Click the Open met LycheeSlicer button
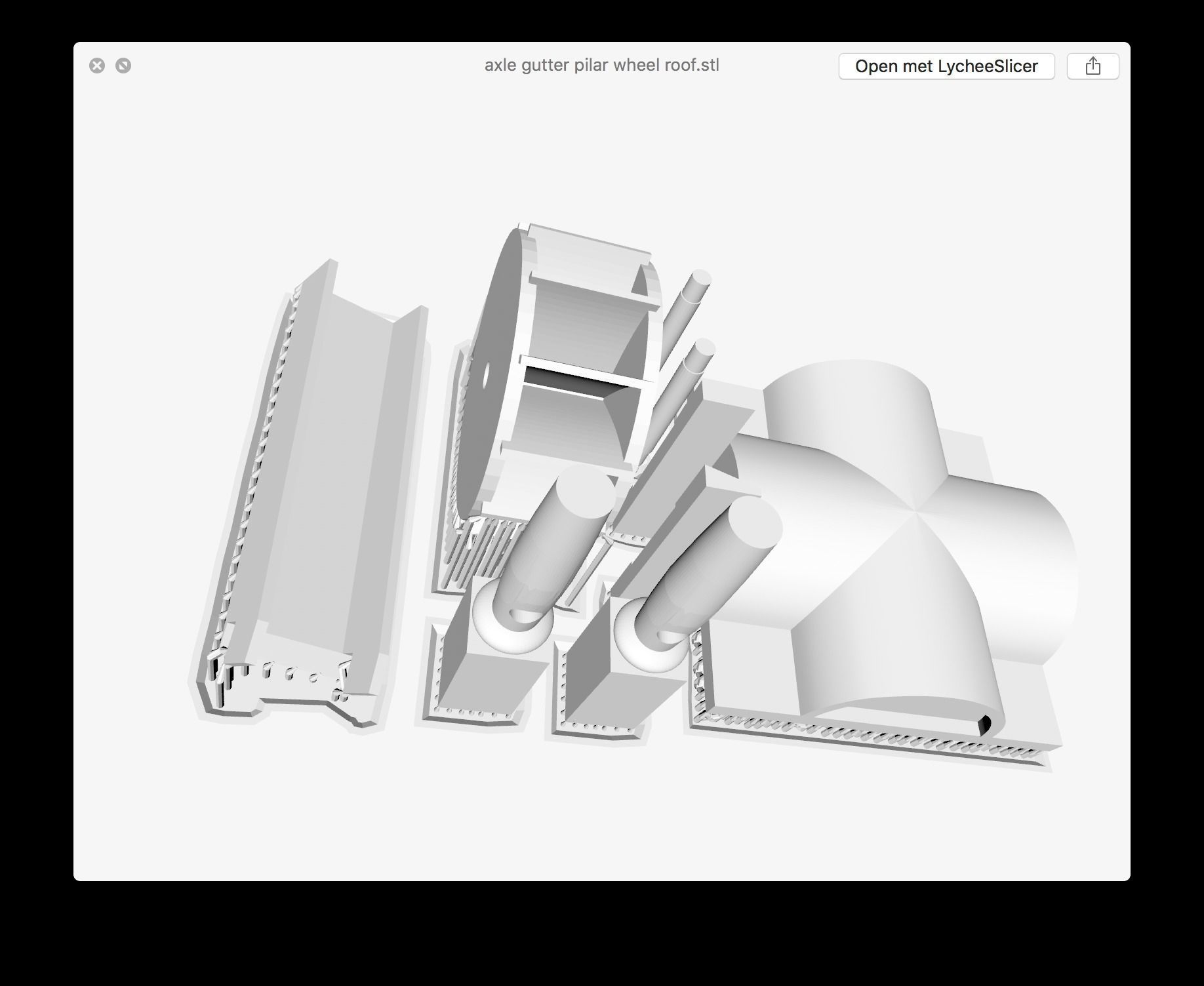The width and height of the screenshot is (1204, 986). tap(946, 66)
